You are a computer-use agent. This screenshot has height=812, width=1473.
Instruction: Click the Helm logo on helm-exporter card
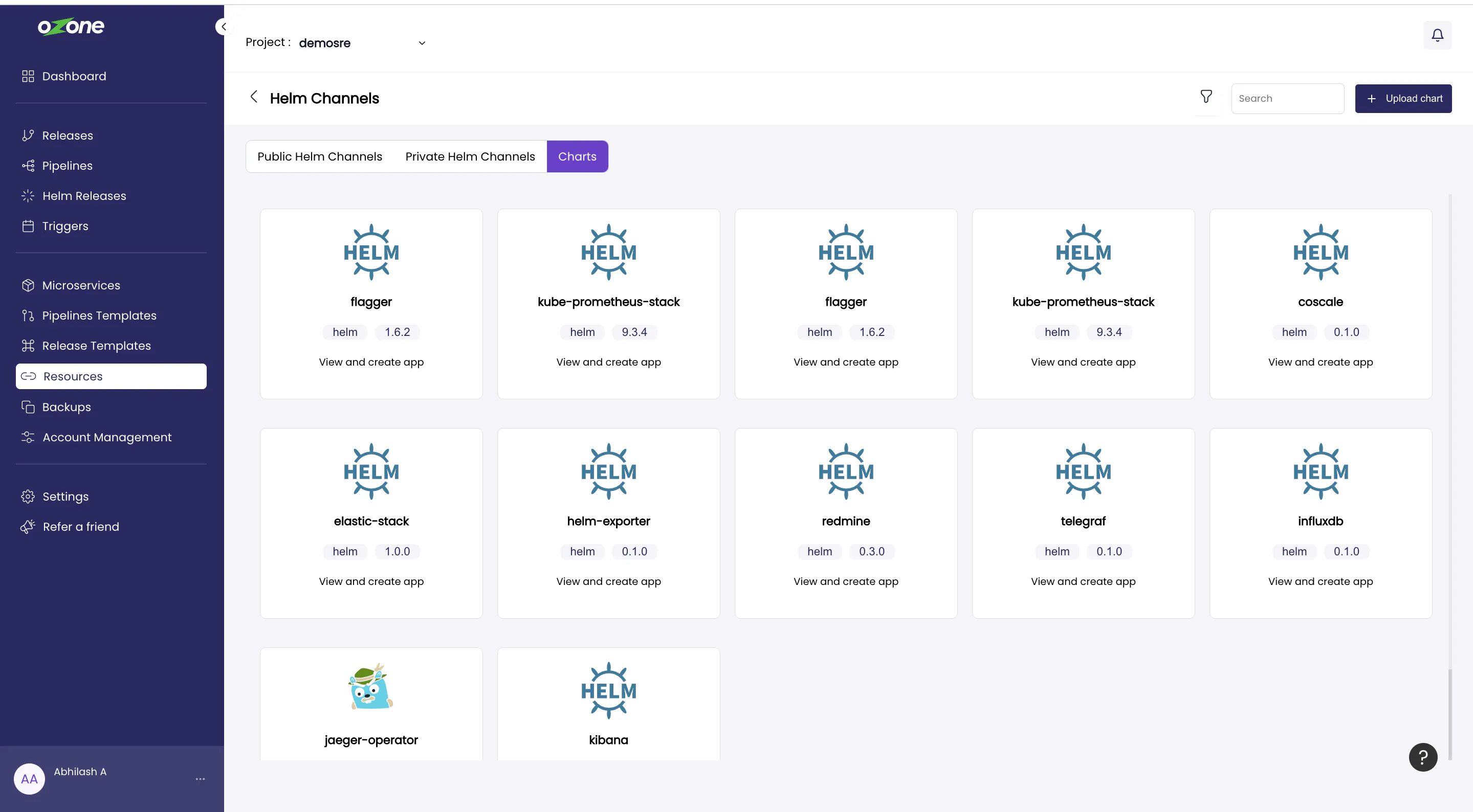[608, 471]
